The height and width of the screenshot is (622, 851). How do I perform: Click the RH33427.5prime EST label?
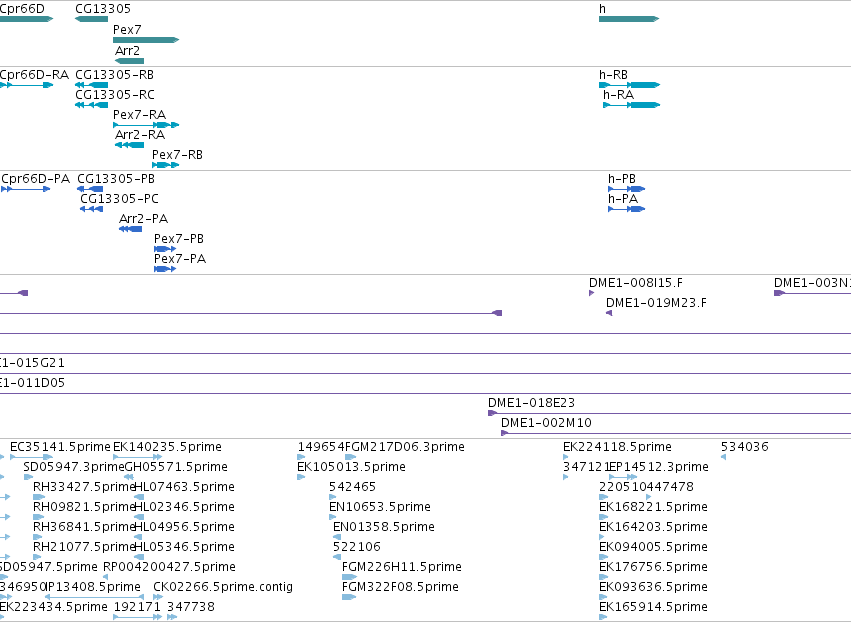pyautogui.click(x=84, y=487)
